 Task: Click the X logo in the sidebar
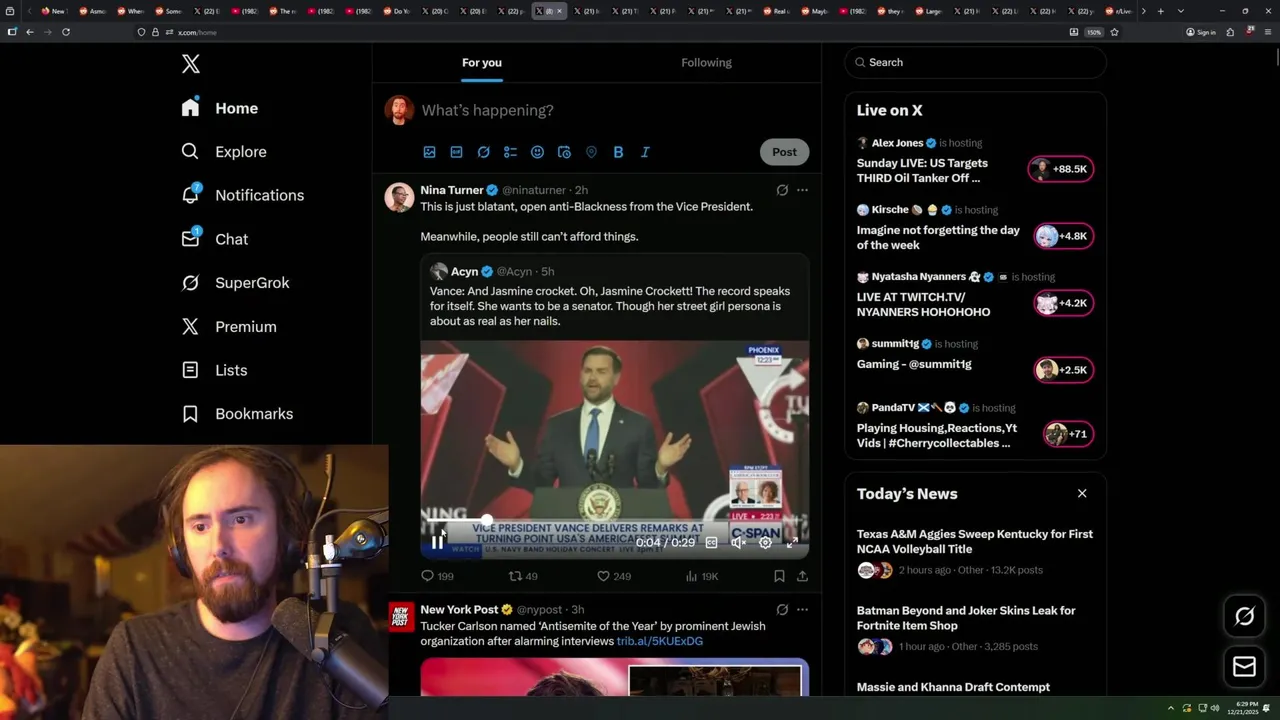[190, 64]
